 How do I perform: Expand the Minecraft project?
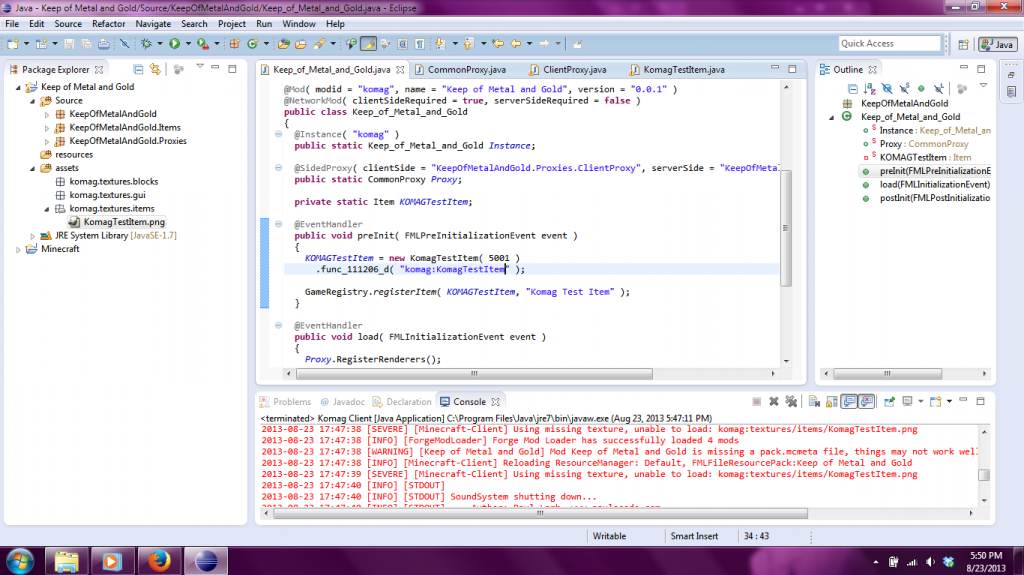coord(18,250)
